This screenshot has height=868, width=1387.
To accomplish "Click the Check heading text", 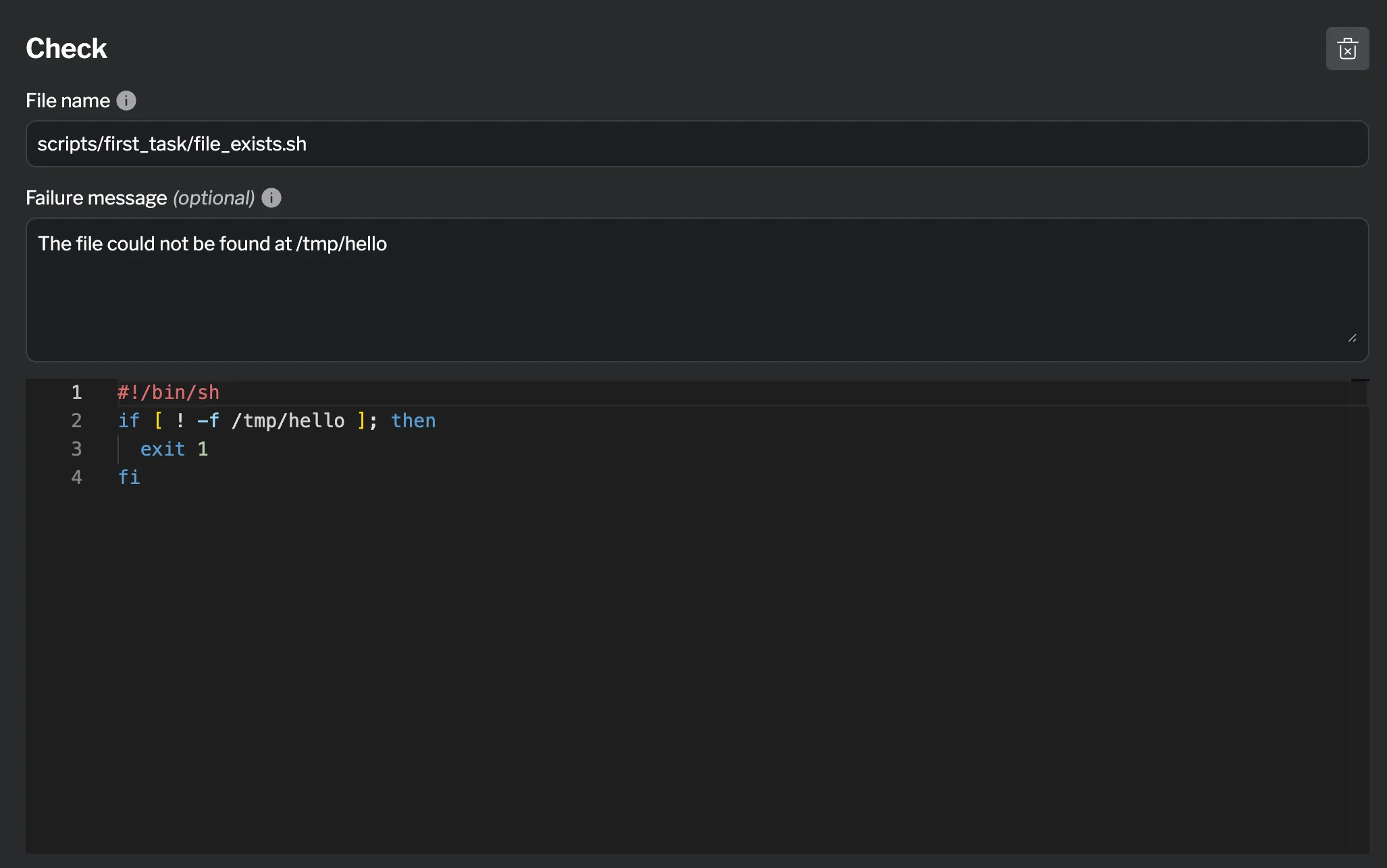I will (67, 47).
